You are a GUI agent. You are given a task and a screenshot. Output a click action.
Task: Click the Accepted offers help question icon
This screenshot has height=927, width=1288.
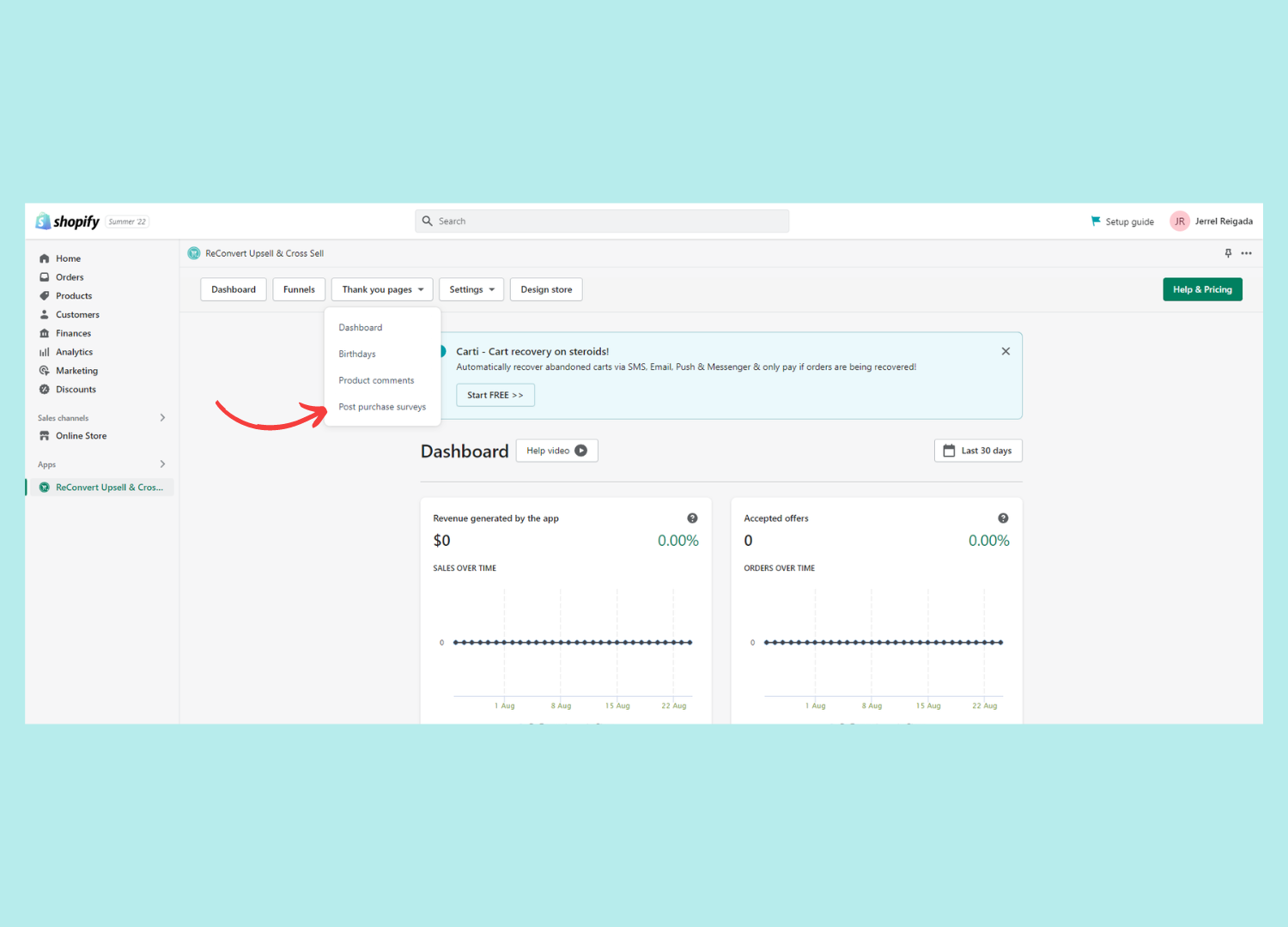(x=1003, y=518)
